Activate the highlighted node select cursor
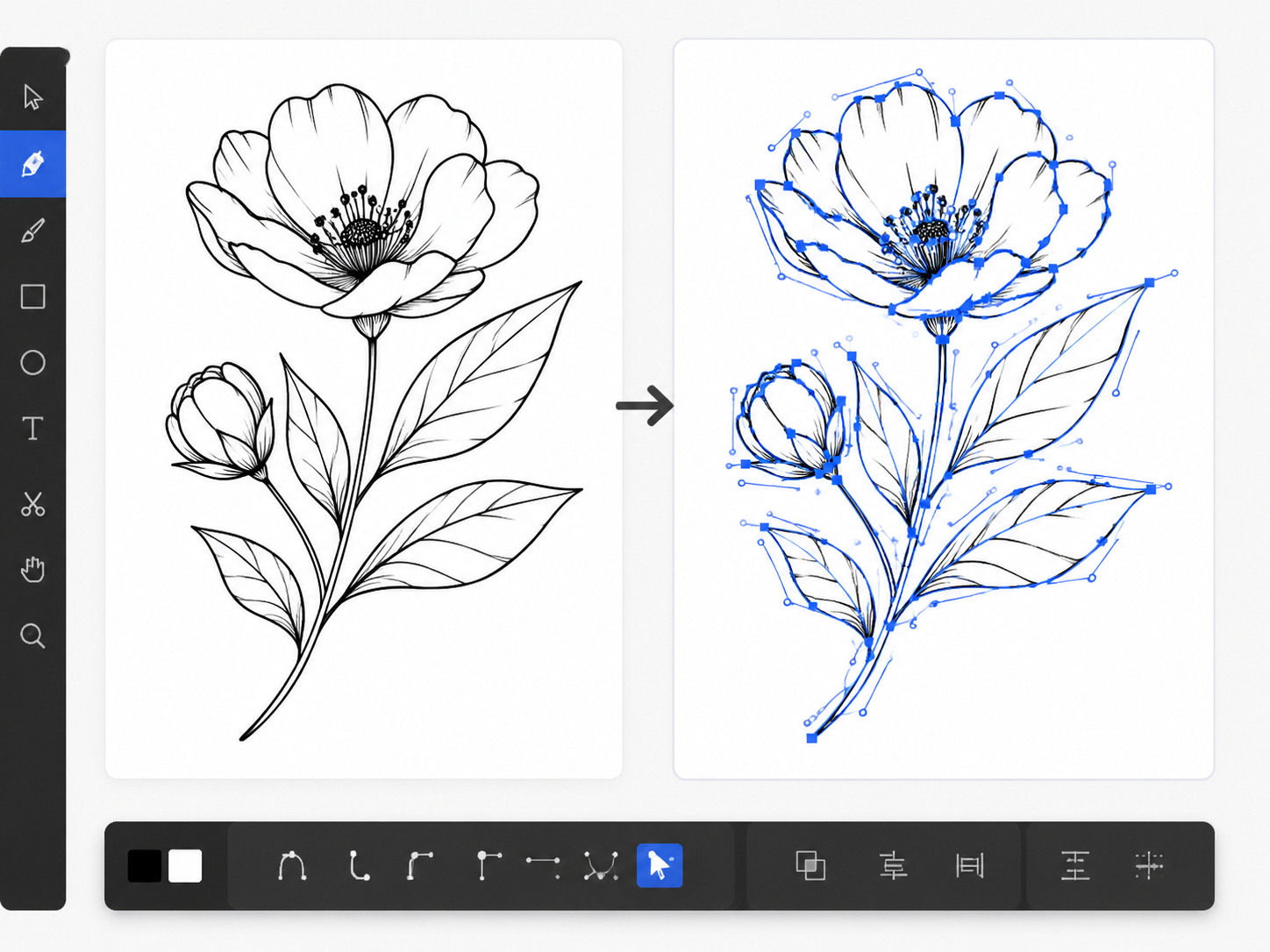Viewport: 1270px width, 952px height. pos(660,866)
